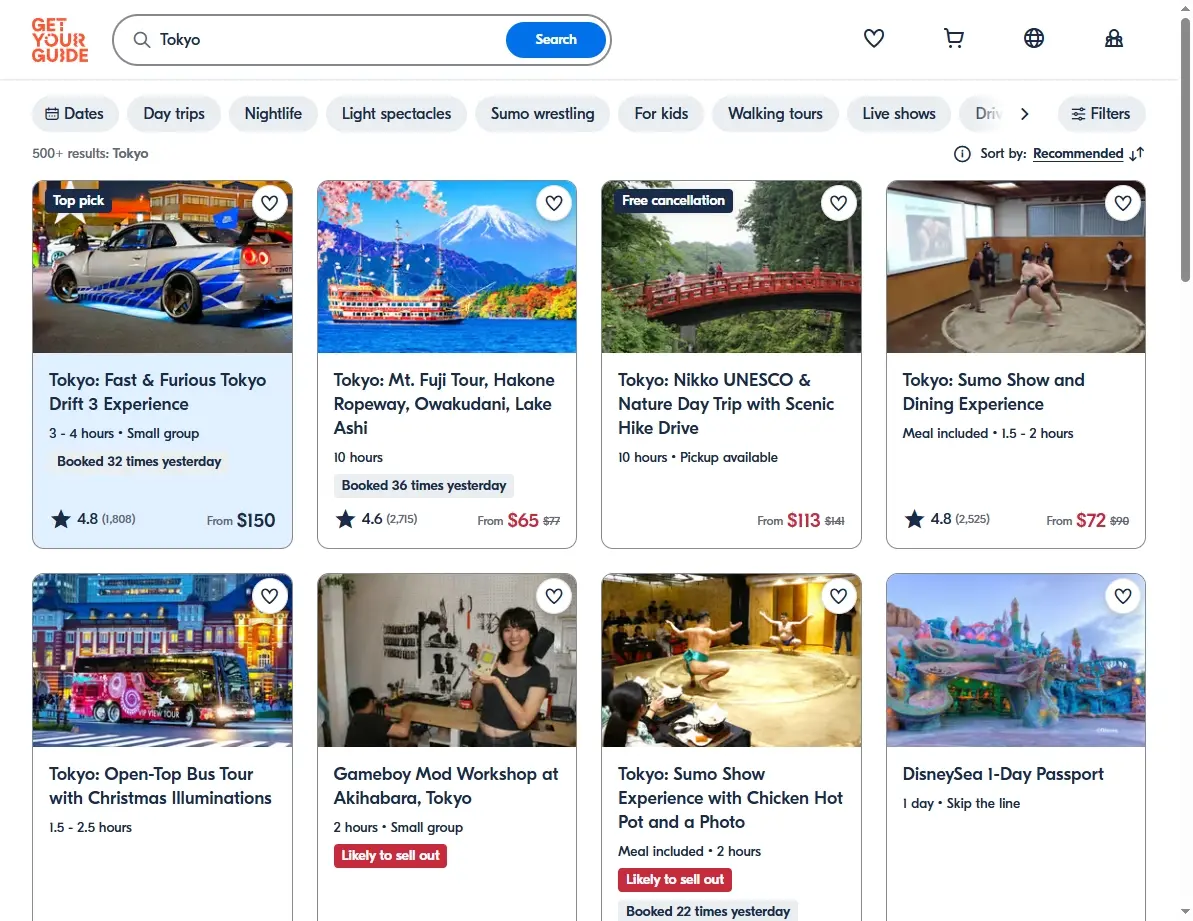Click Likely to sell out on Sumo Hot Pot card

(675, 879)
